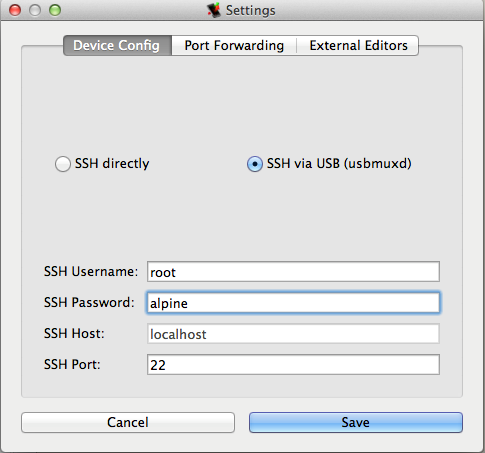
Task: Click the app icon in the title bar
Action: coord(214,10)
